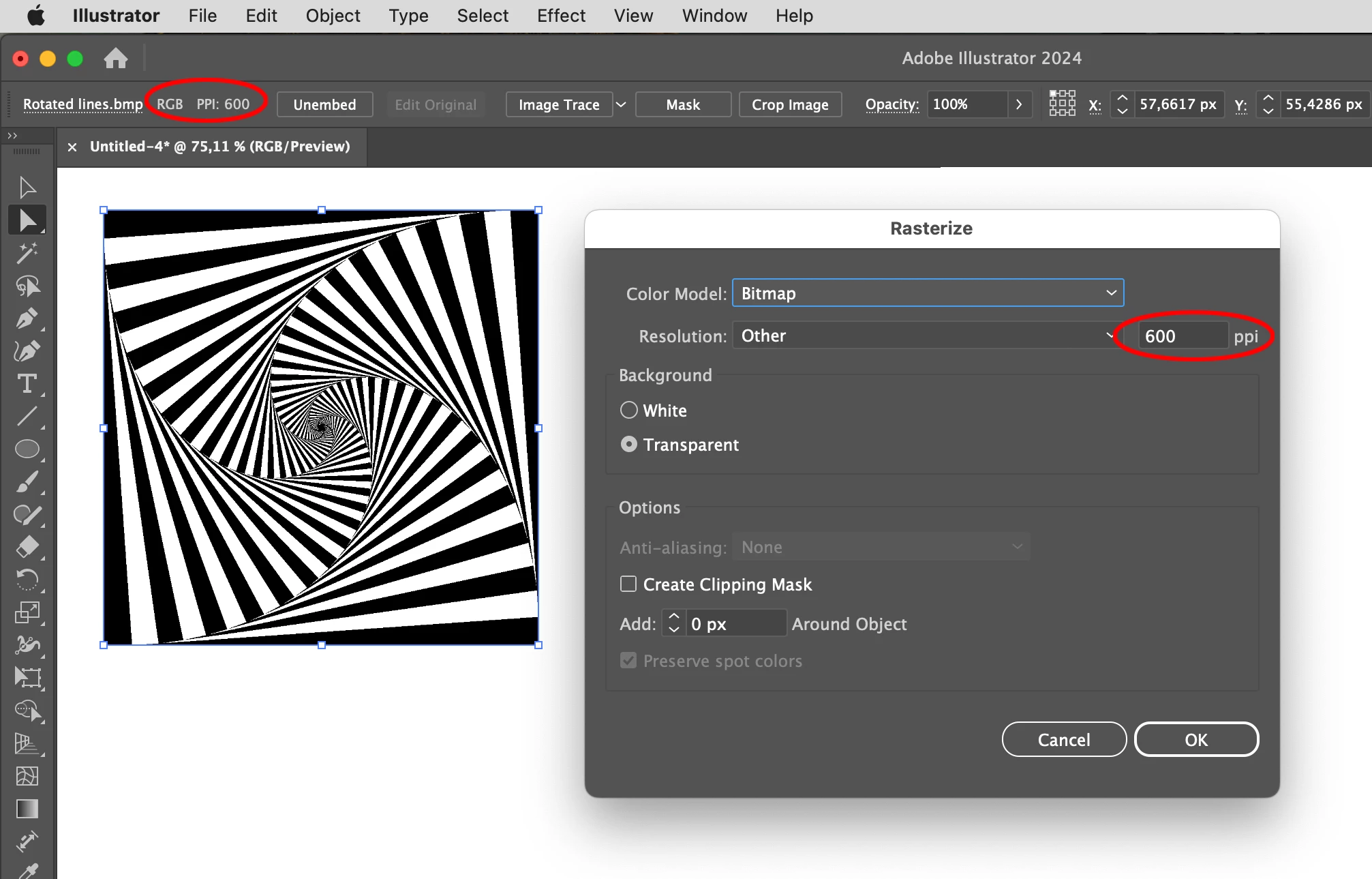Expand Image Trace preset arrow
The height and width of the screenshot is (879, 1372).
[621, 104]
